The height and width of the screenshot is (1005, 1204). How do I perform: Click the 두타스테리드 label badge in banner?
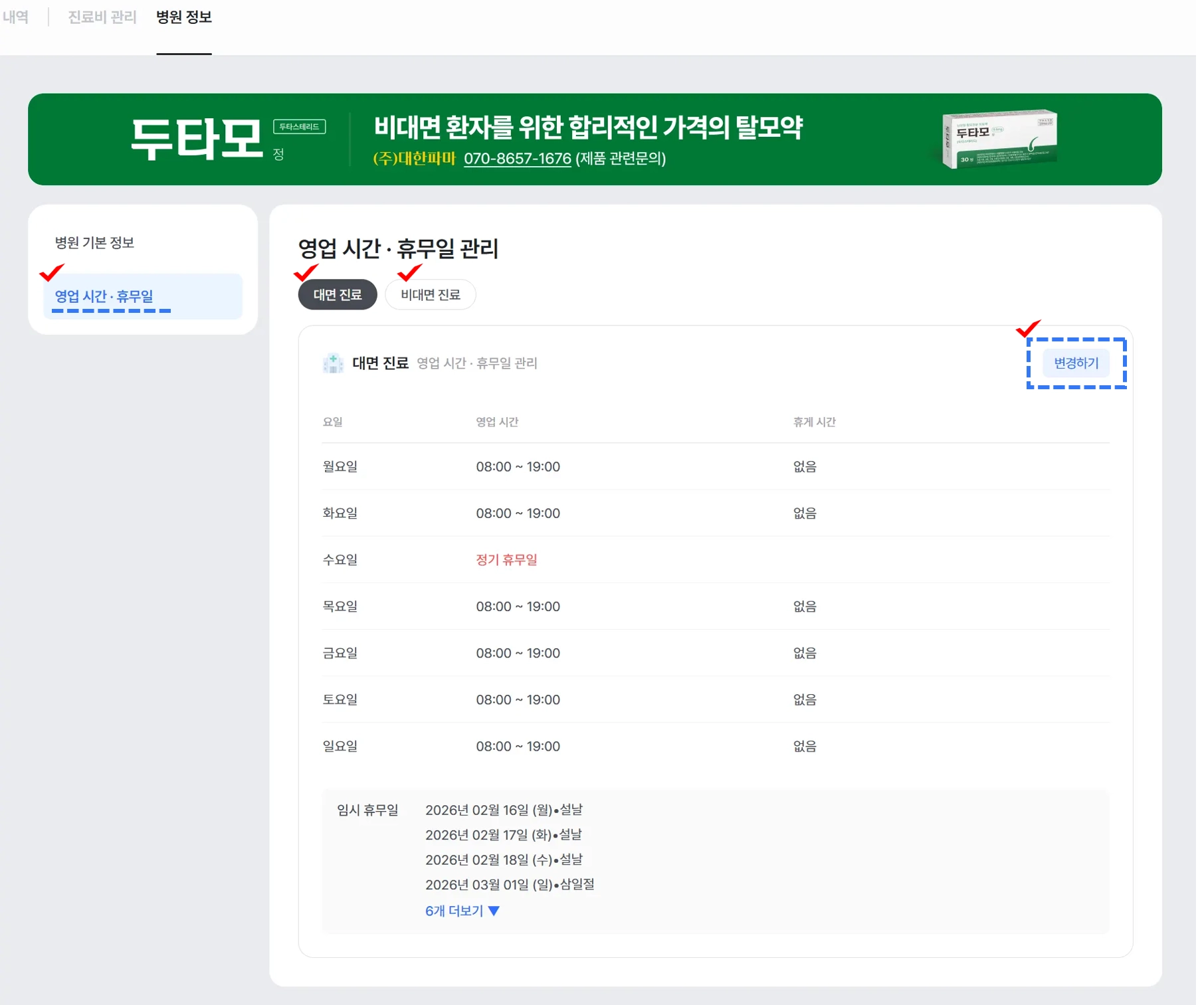coord(299,127)
